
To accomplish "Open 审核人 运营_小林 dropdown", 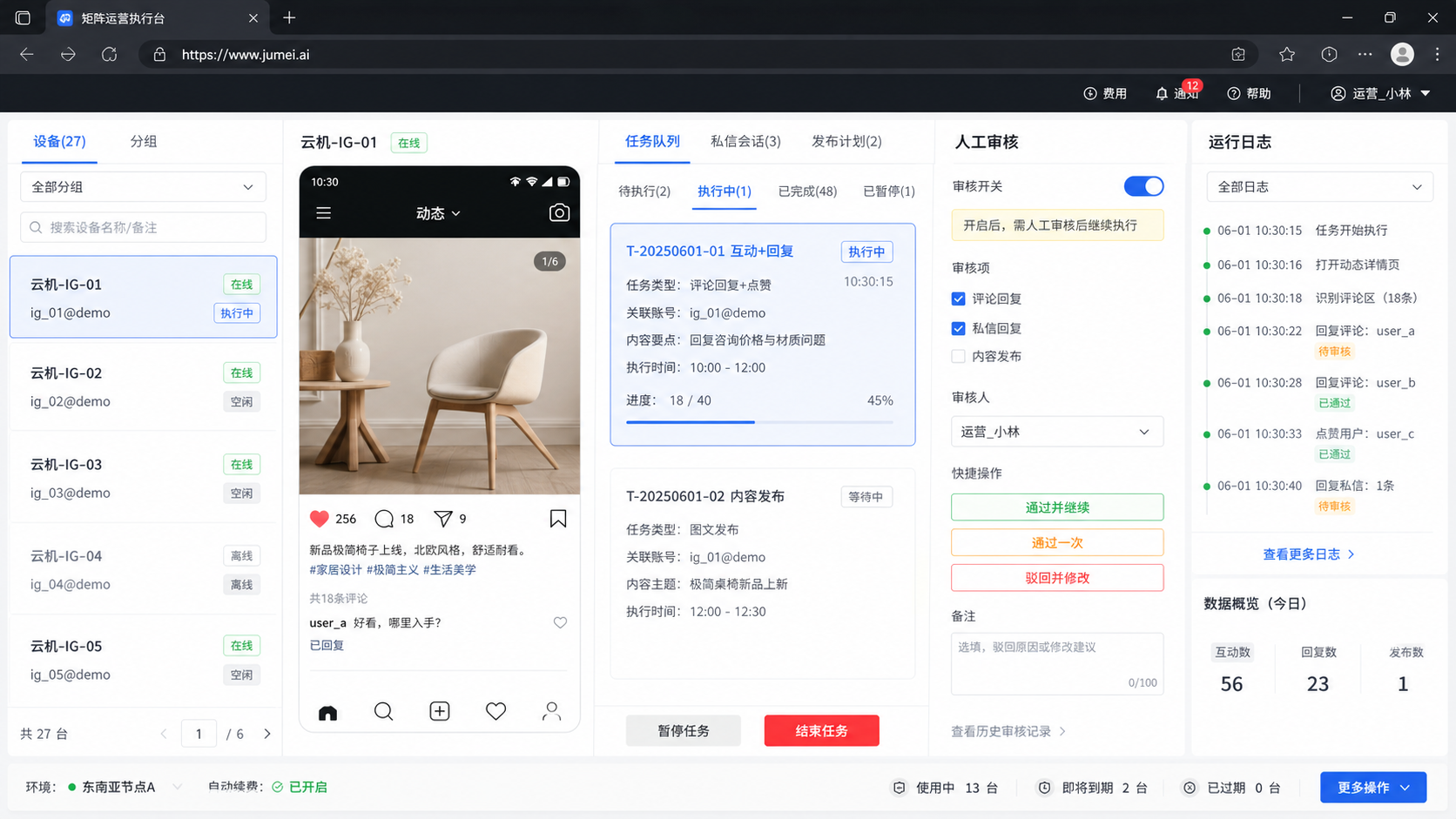I will click(x=1057, y=432).
